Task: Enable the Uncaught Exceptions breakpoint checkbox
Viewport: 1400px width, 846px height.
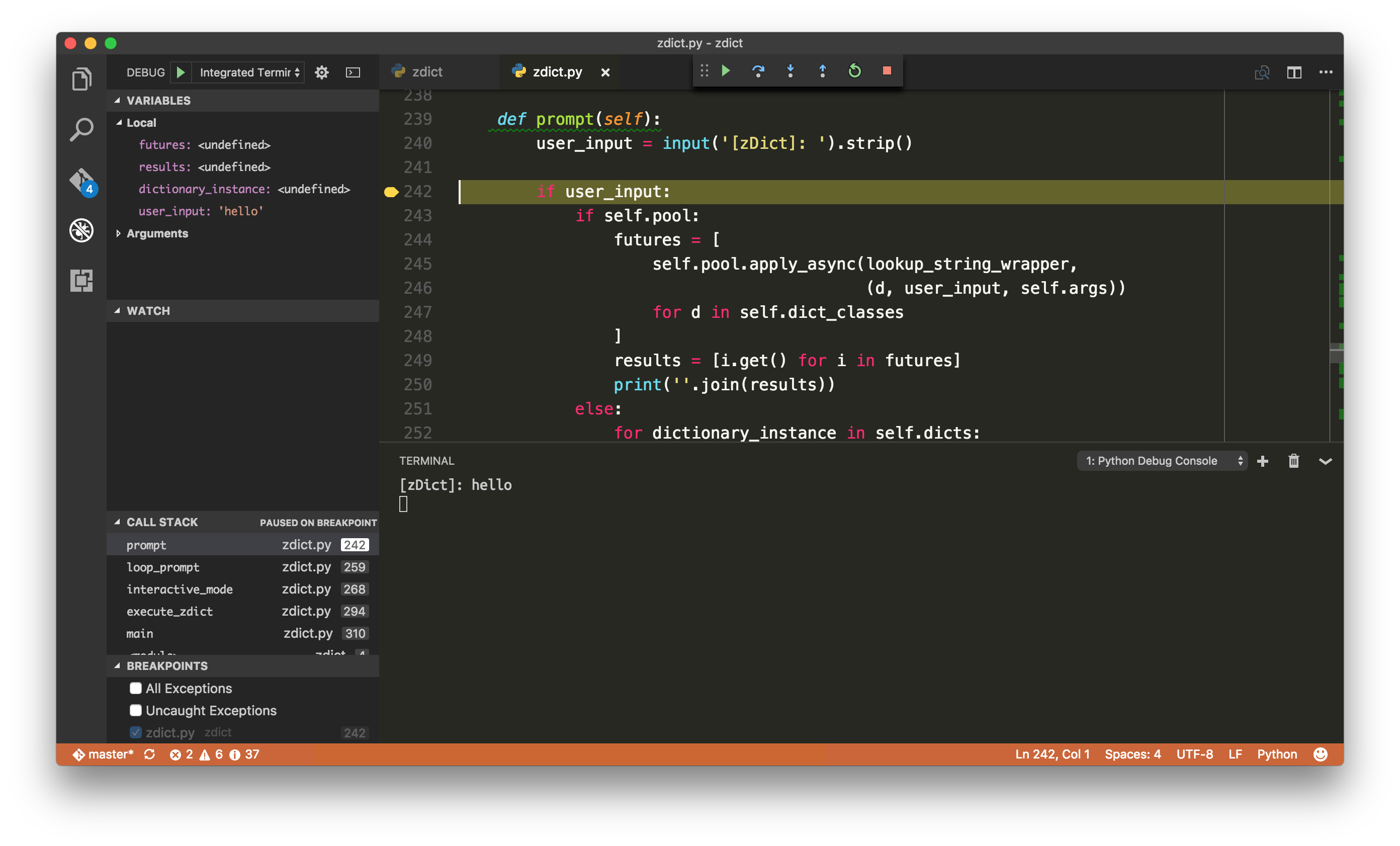Action: tap(135, 710)
